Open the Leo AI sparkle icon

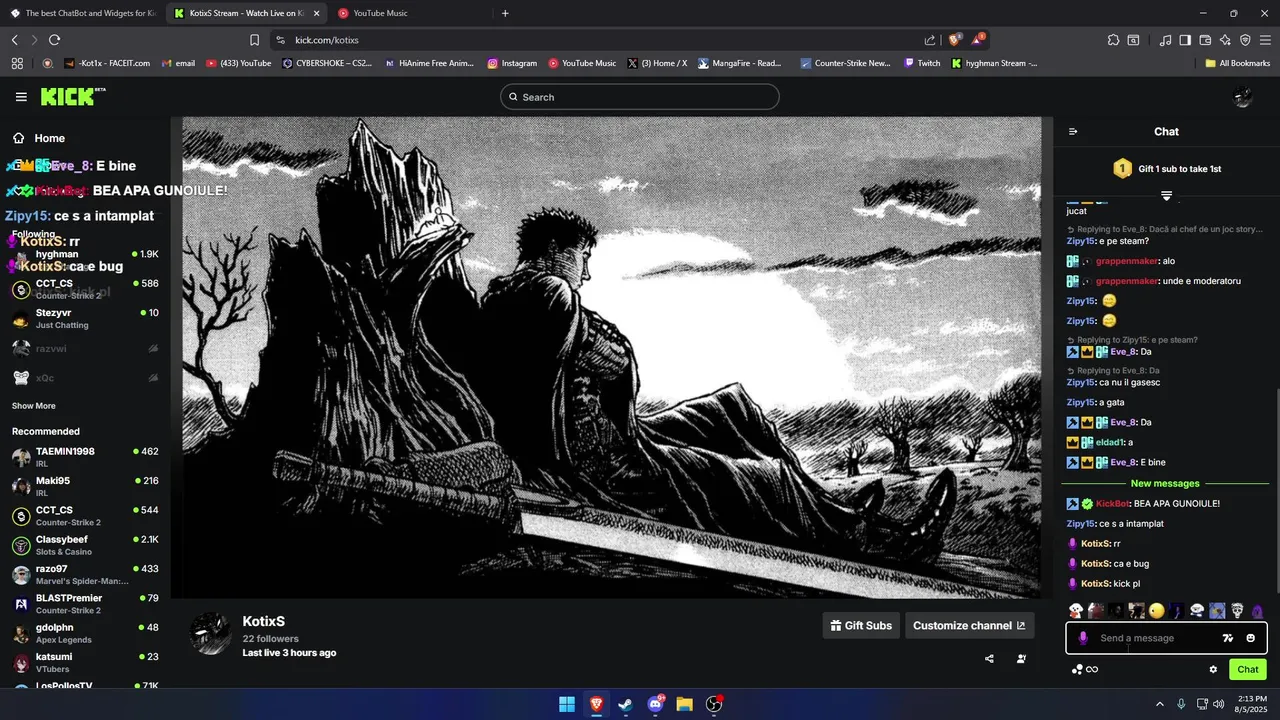(1225, 40)
